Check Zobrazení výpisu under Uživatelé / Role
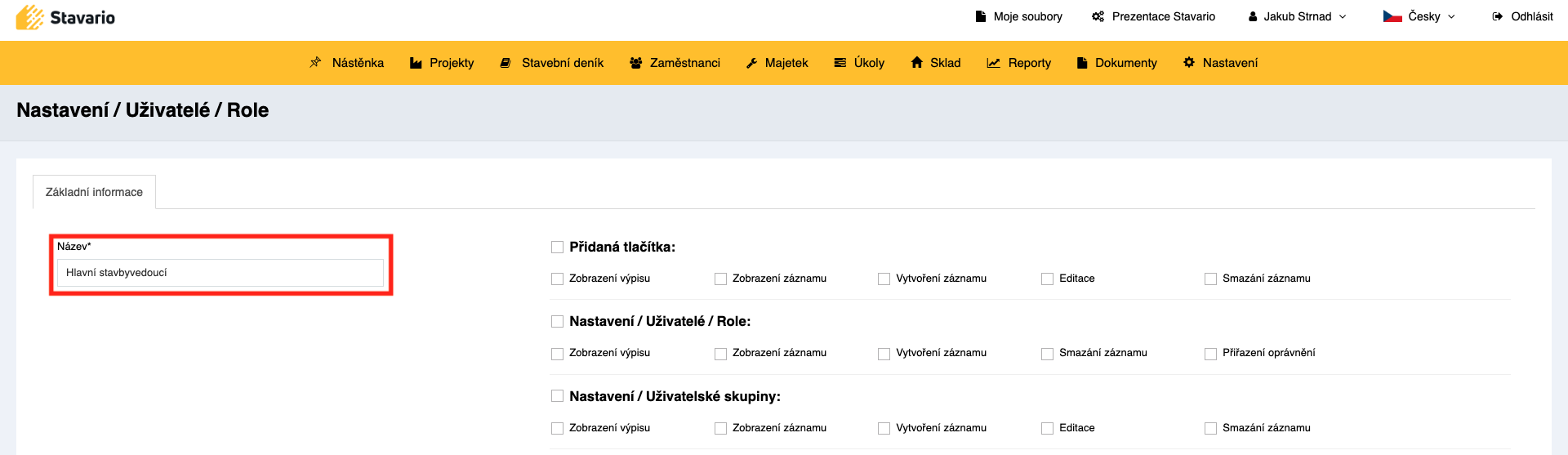Image resolution: width=1568 pixels, height=455 pixels. [557, 354]
